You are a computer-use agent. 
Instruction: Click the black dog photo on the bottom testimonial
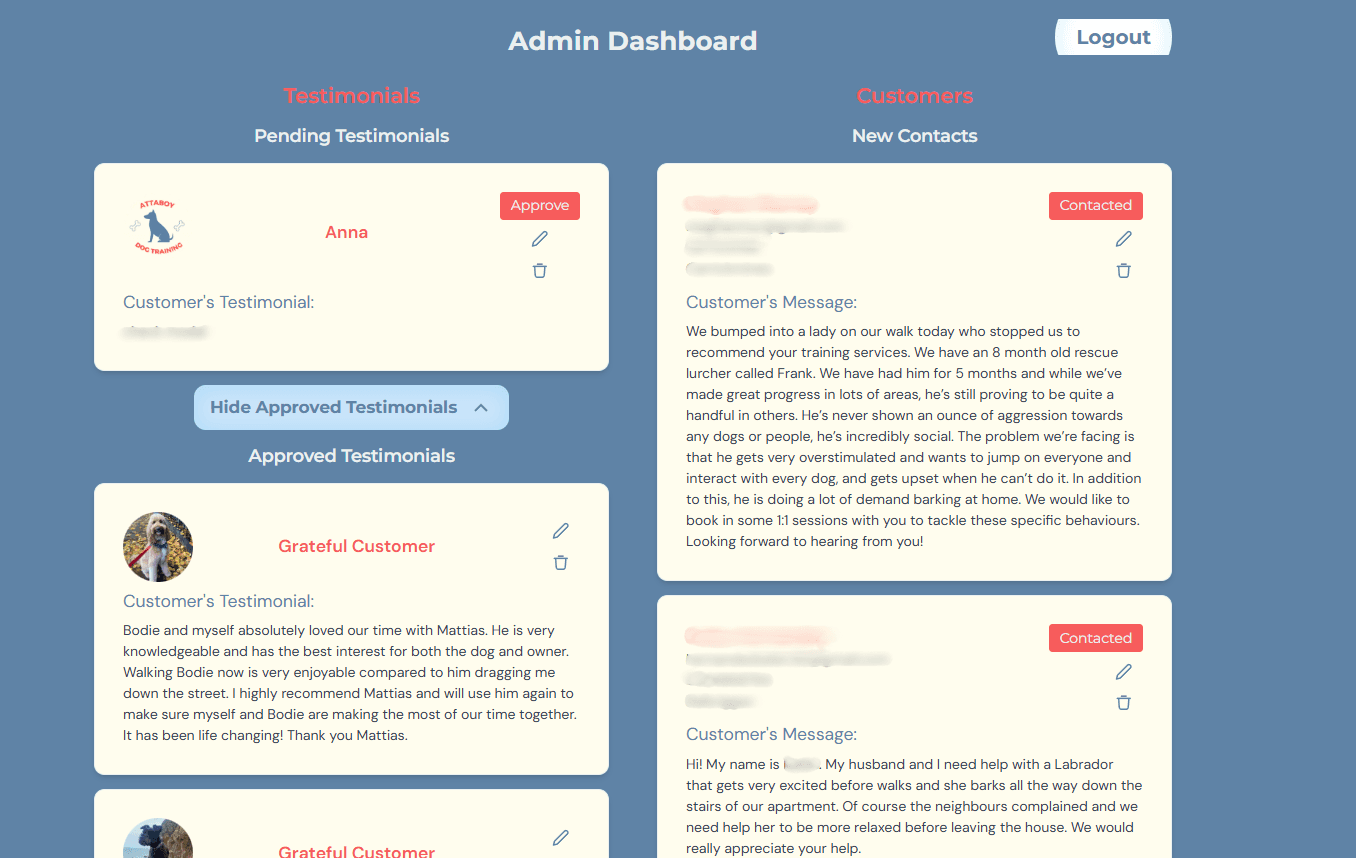[x=158, y=840]
